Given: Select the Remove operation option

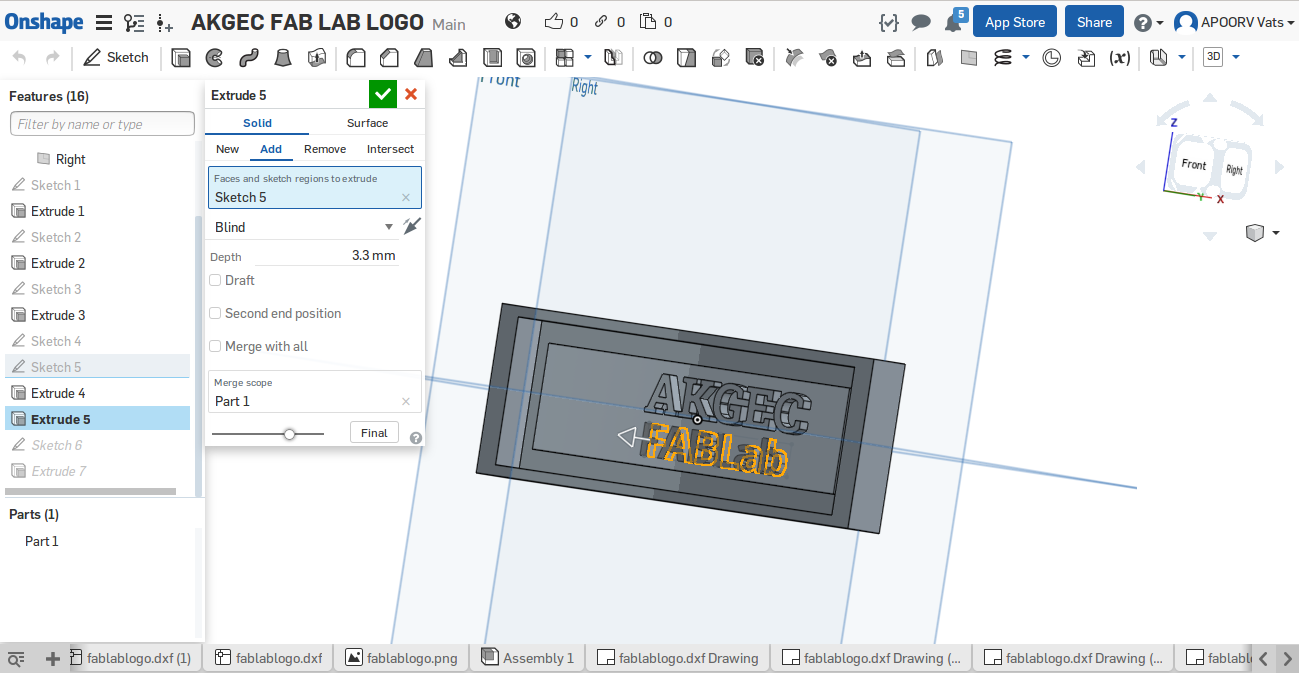Looking at the screenshot, I should (325, 149).
